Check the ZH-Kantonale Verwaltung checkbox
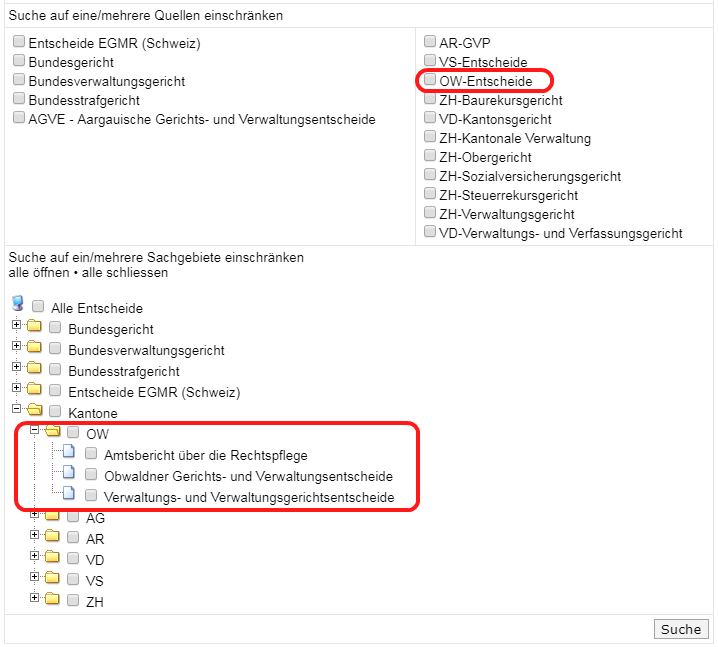 click(x=430, y=136)
